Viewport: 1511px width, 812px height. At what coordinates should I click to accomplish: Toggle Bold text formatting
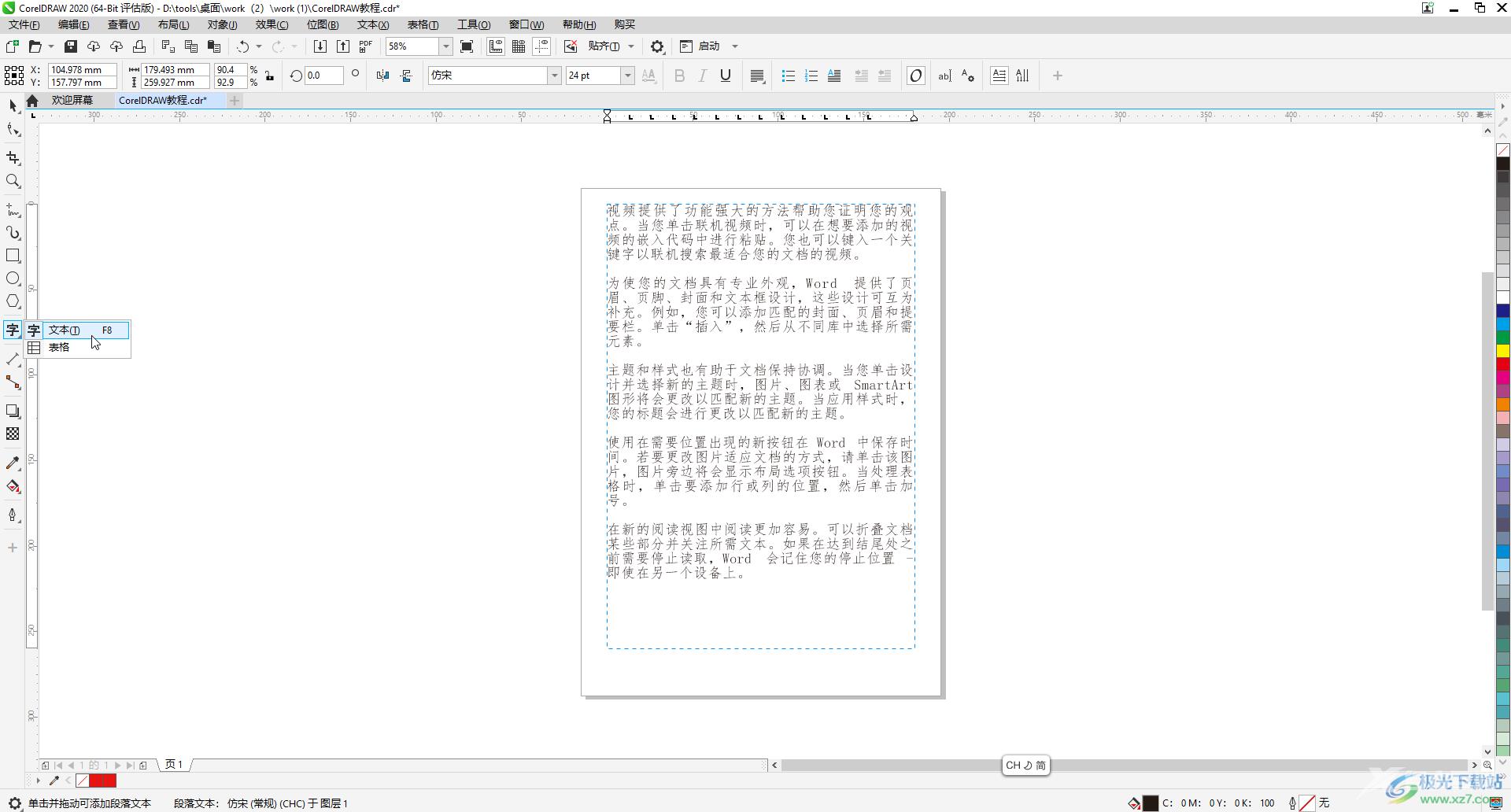point(679,76)
